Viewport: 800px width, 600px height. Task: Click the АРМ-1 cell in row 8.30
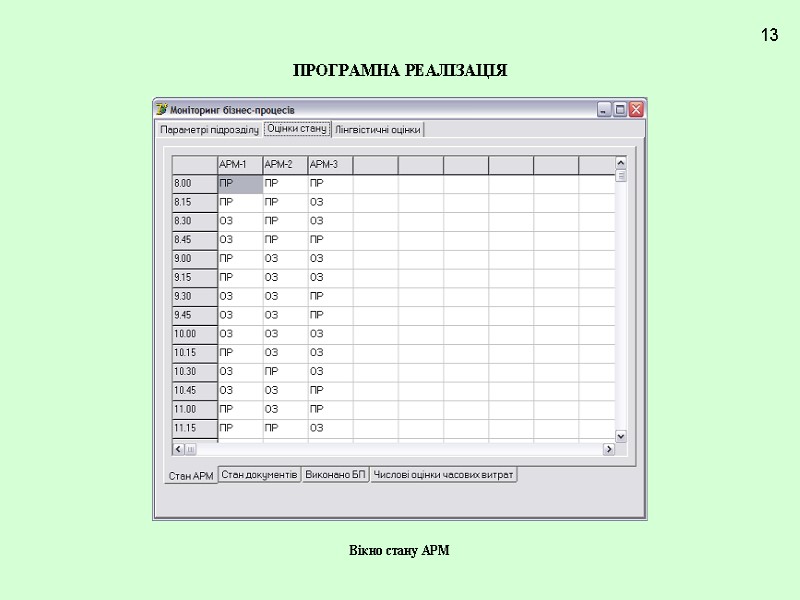[x=240, y=222]
